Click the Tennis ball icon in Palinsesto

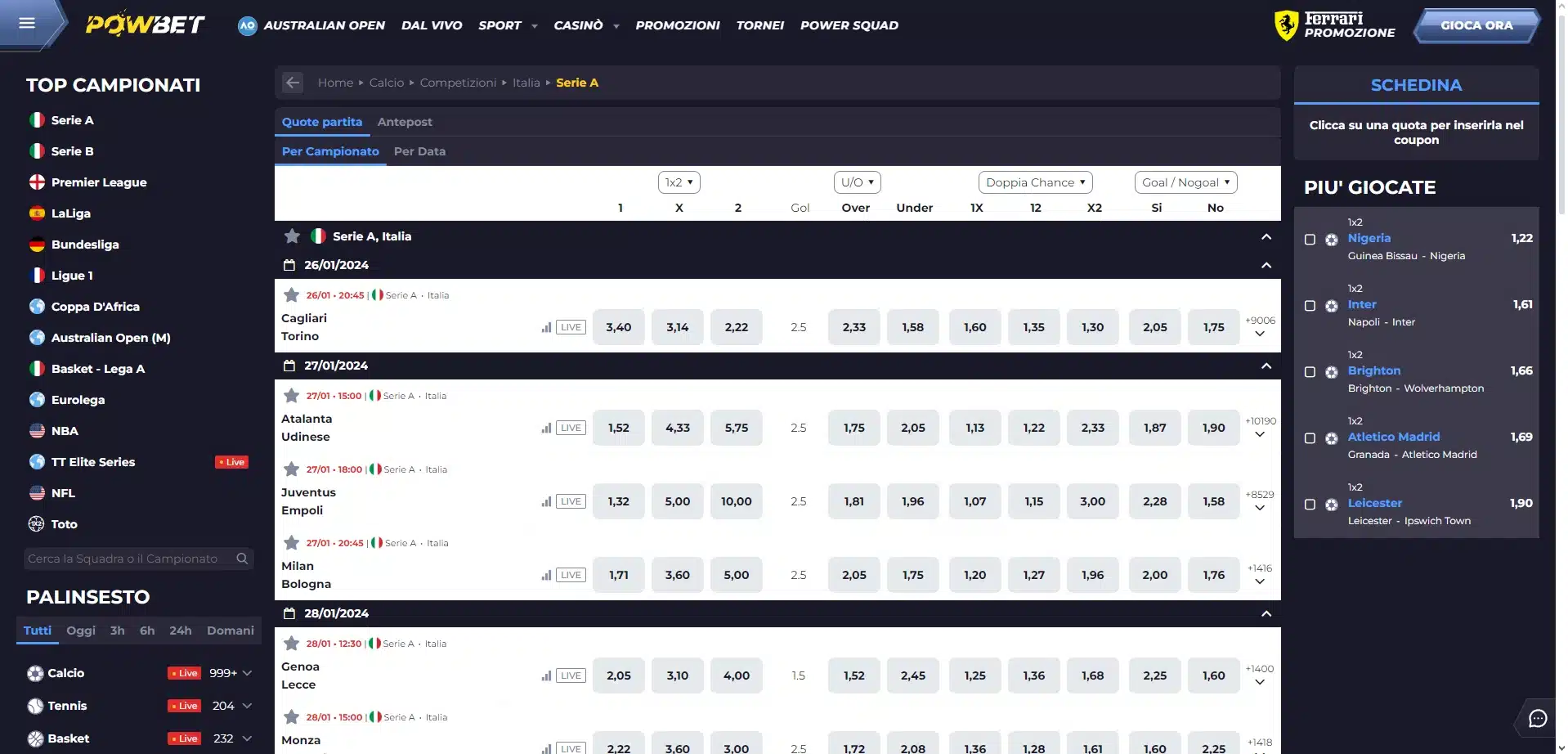tap(35, 706)
